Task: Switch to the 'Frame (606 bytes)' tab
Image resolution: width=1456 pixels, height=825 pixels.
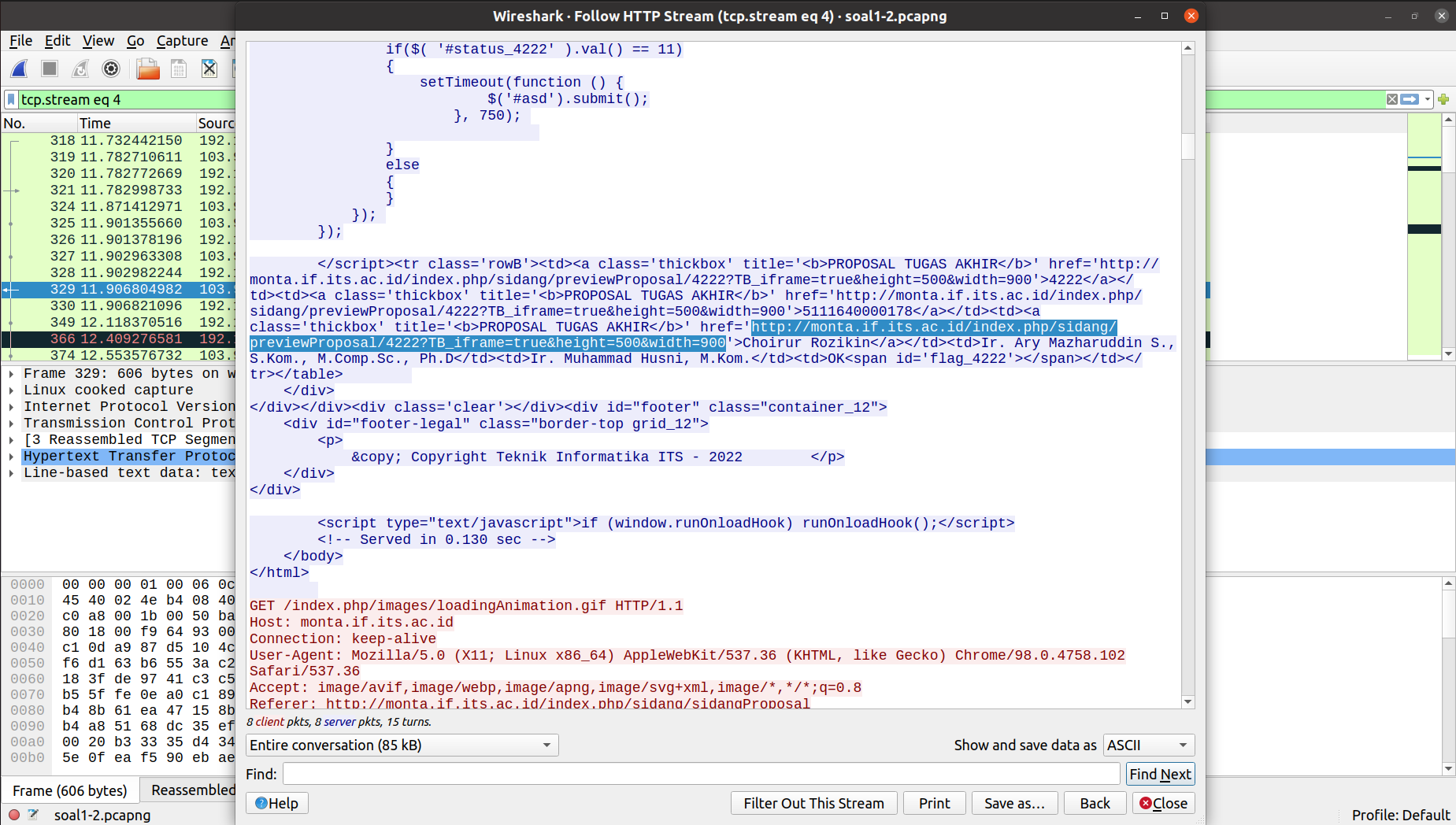Action: 70,790
